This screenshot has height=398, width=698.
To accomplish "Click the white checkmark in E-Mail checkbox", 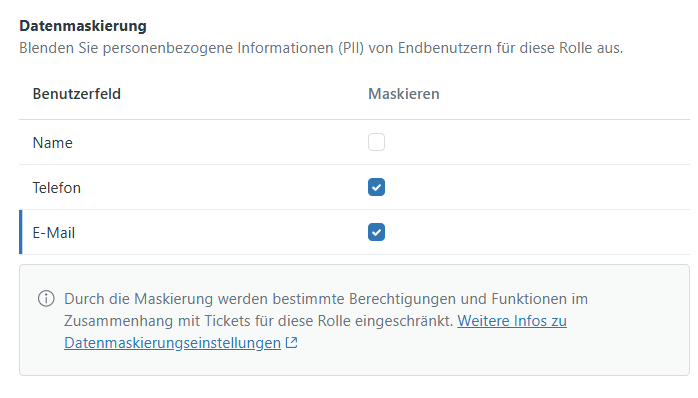I will click(x=376, y=232).
